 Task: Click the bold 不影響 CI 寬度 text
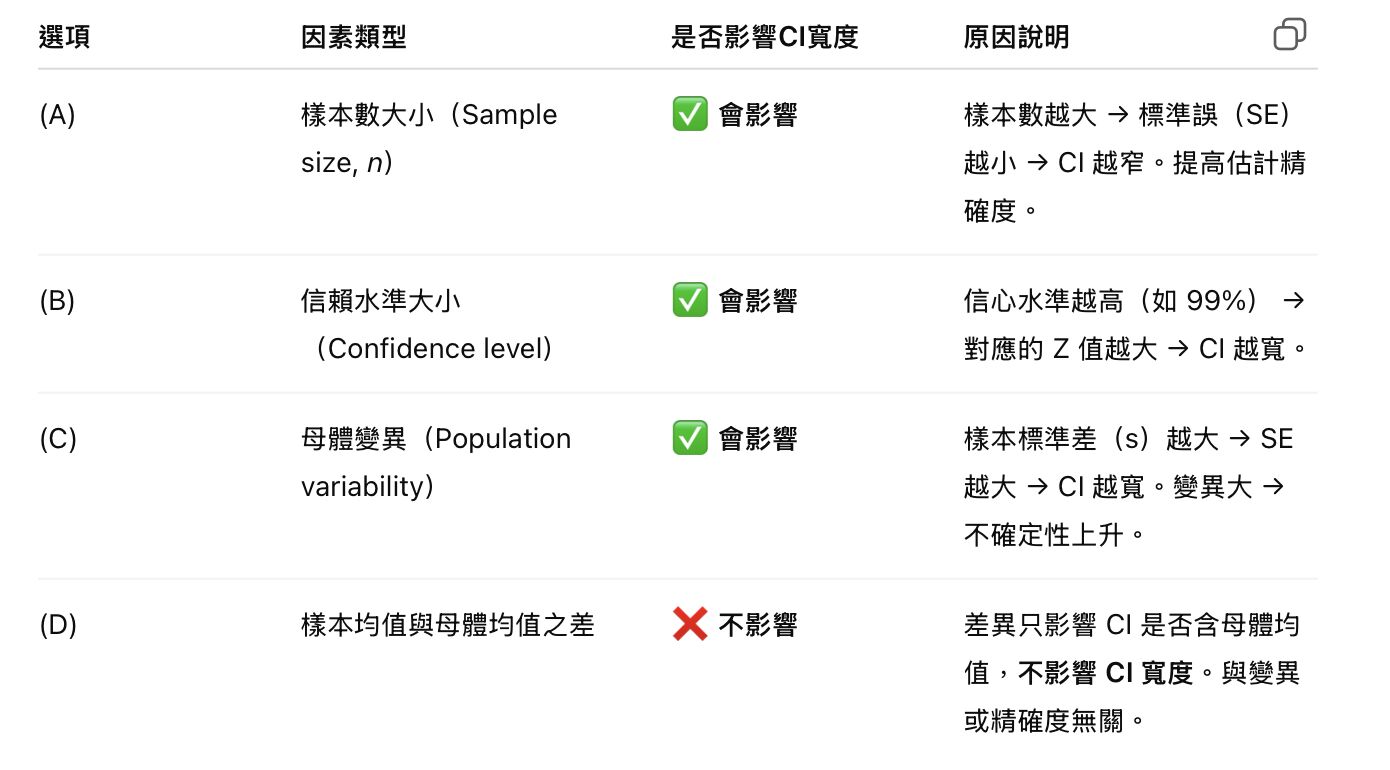click(1106, 673)
